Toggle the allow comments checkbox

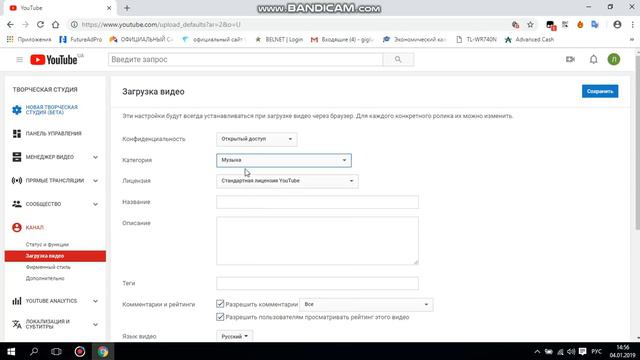point(220,304)
